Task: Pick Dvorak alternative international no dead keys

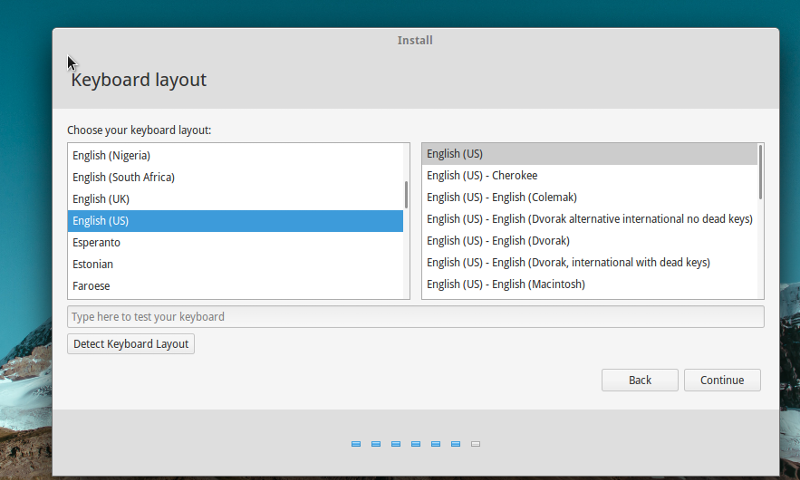Action: click(589, 219)
